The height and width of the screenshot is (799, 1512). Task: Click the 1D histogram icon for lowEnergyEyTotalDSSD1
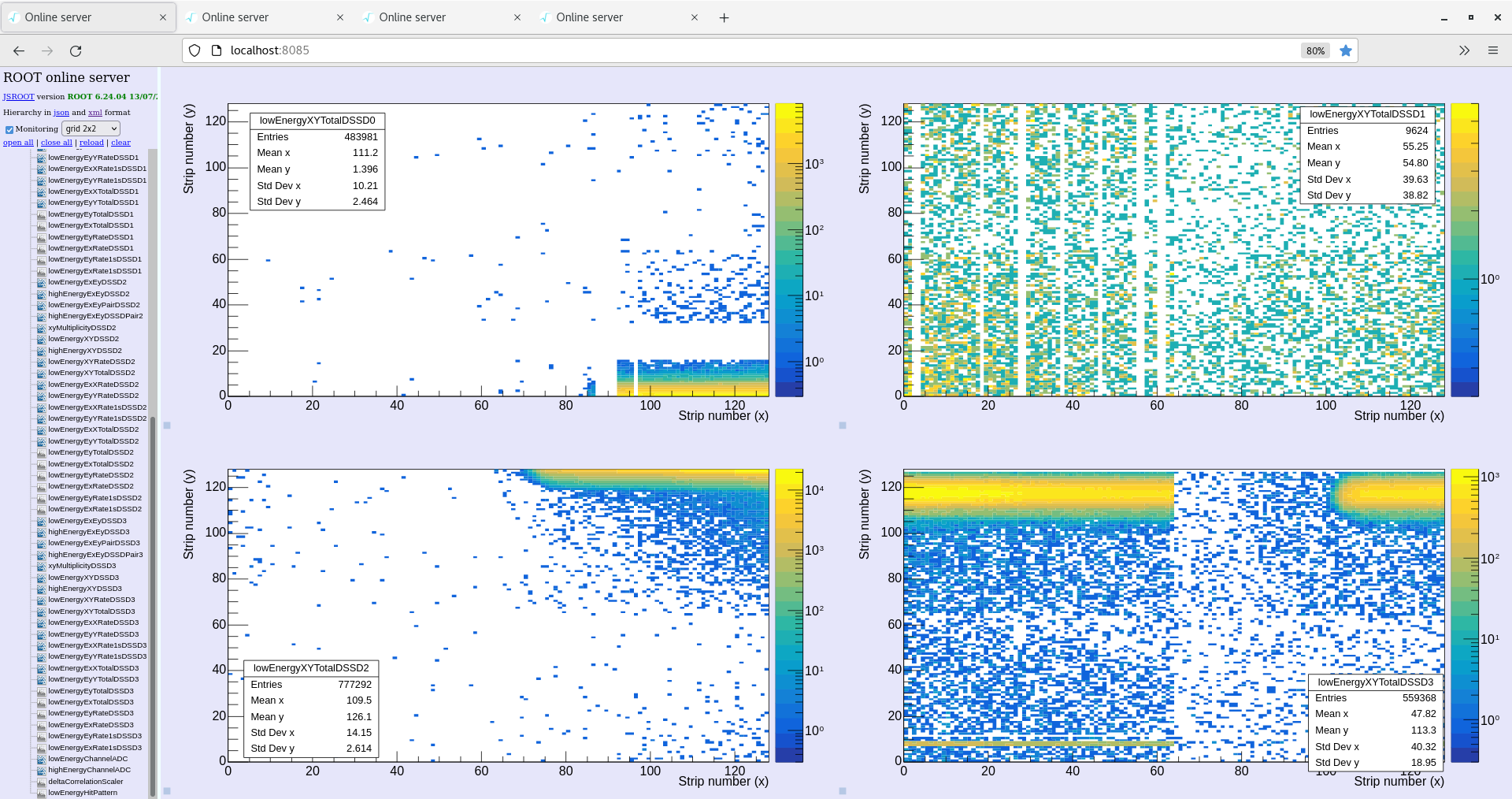42,214
